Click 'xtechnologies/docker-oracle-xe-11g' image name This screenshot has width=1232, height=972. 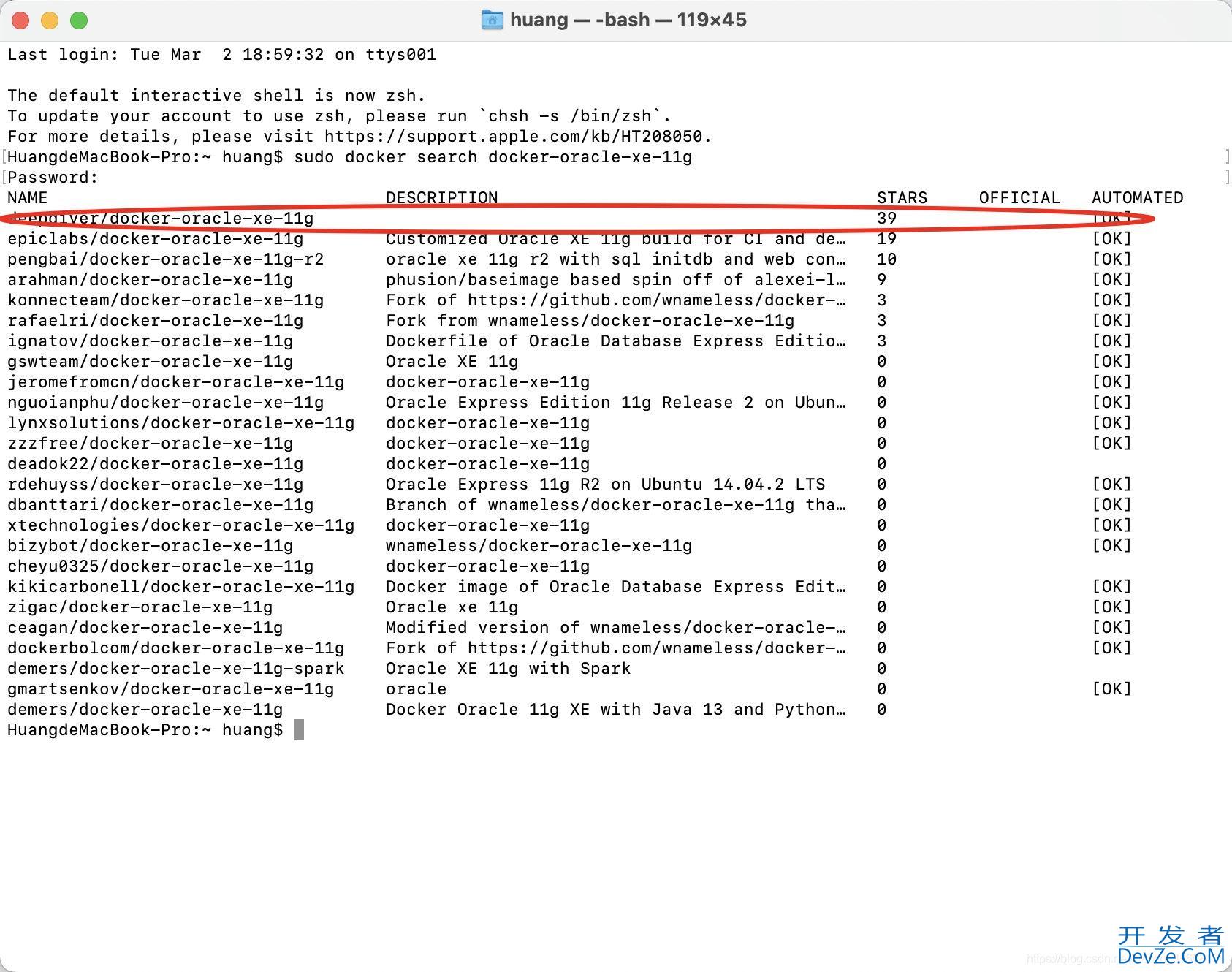(x=181, y=525)
